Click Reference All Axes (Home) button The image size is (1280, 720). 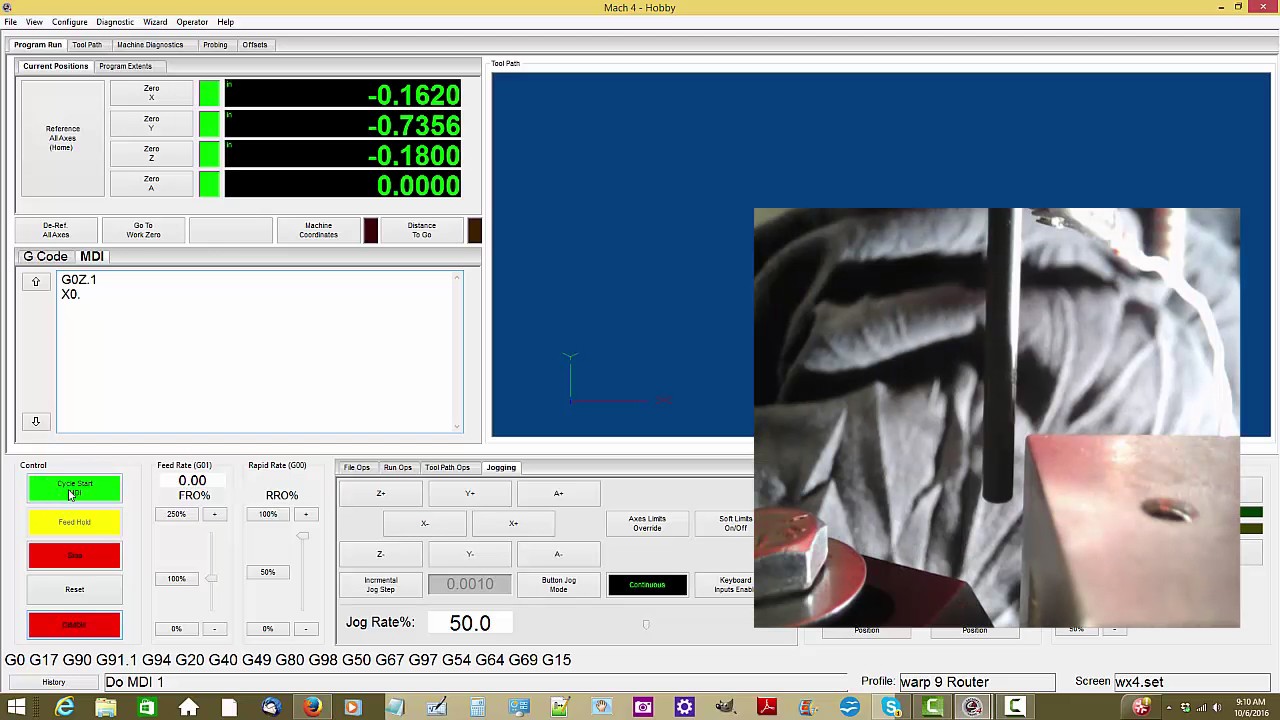click(x=62, y=138)
